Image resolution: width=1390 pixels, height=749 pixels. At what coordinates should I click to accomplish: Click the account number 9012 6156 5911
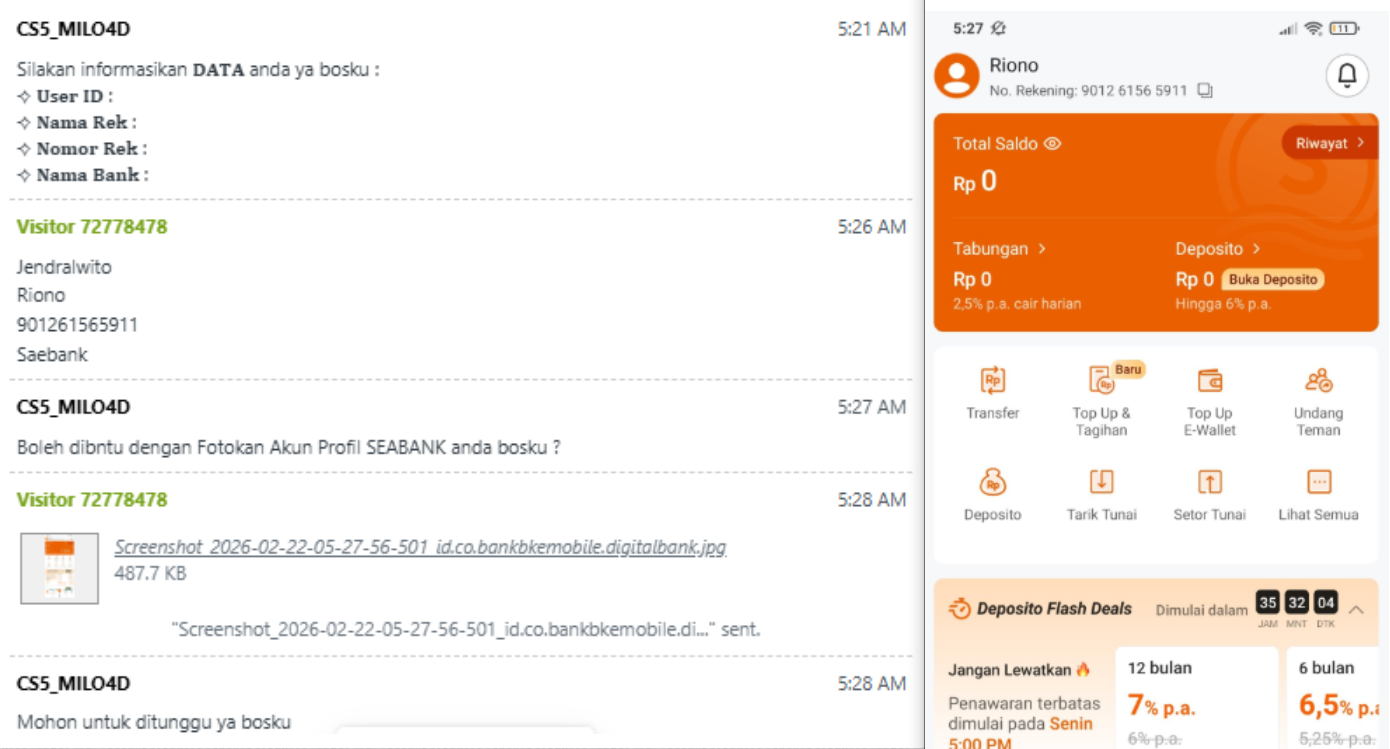click(x=1134, y=91)
